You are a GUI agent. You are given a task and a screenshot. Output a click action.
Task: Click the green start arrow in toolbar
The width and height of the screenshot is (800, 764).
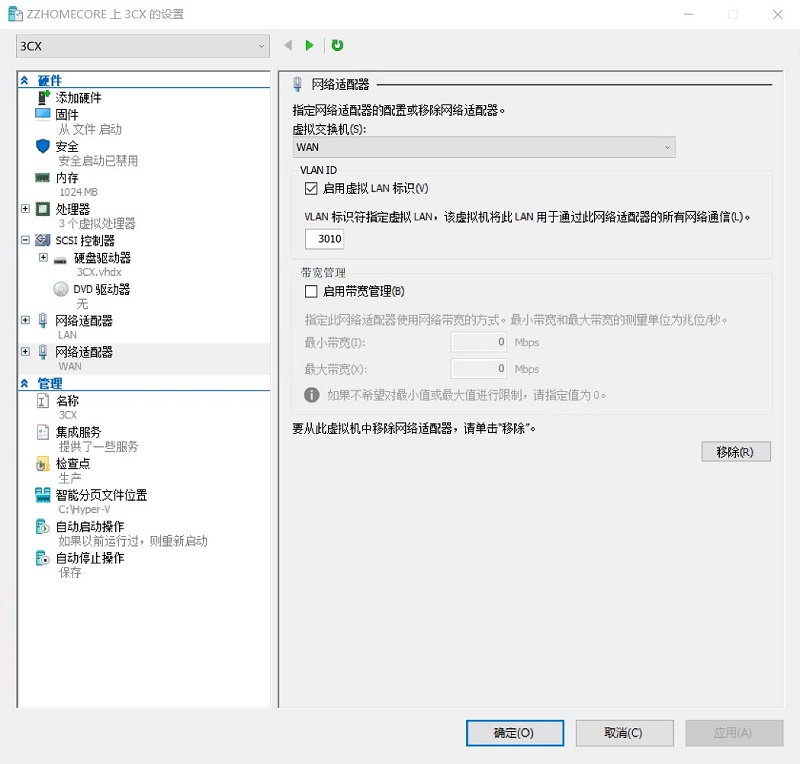[x=310, y=45]
